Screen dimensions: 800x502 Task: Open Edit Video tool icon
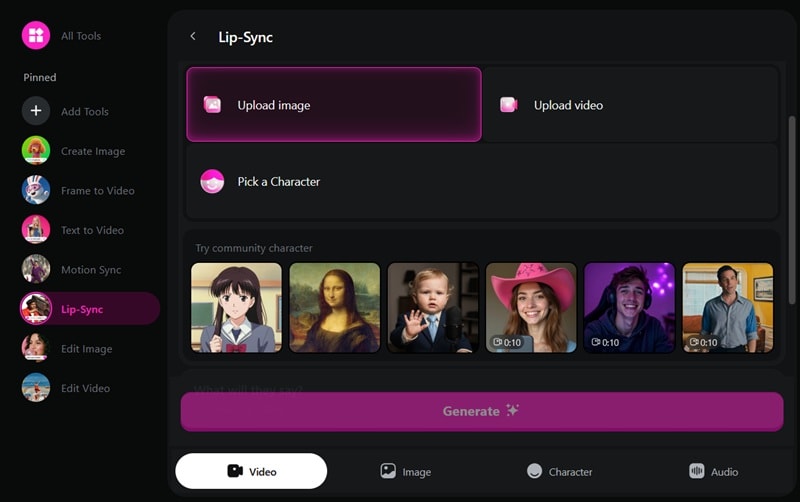[36, 388]
